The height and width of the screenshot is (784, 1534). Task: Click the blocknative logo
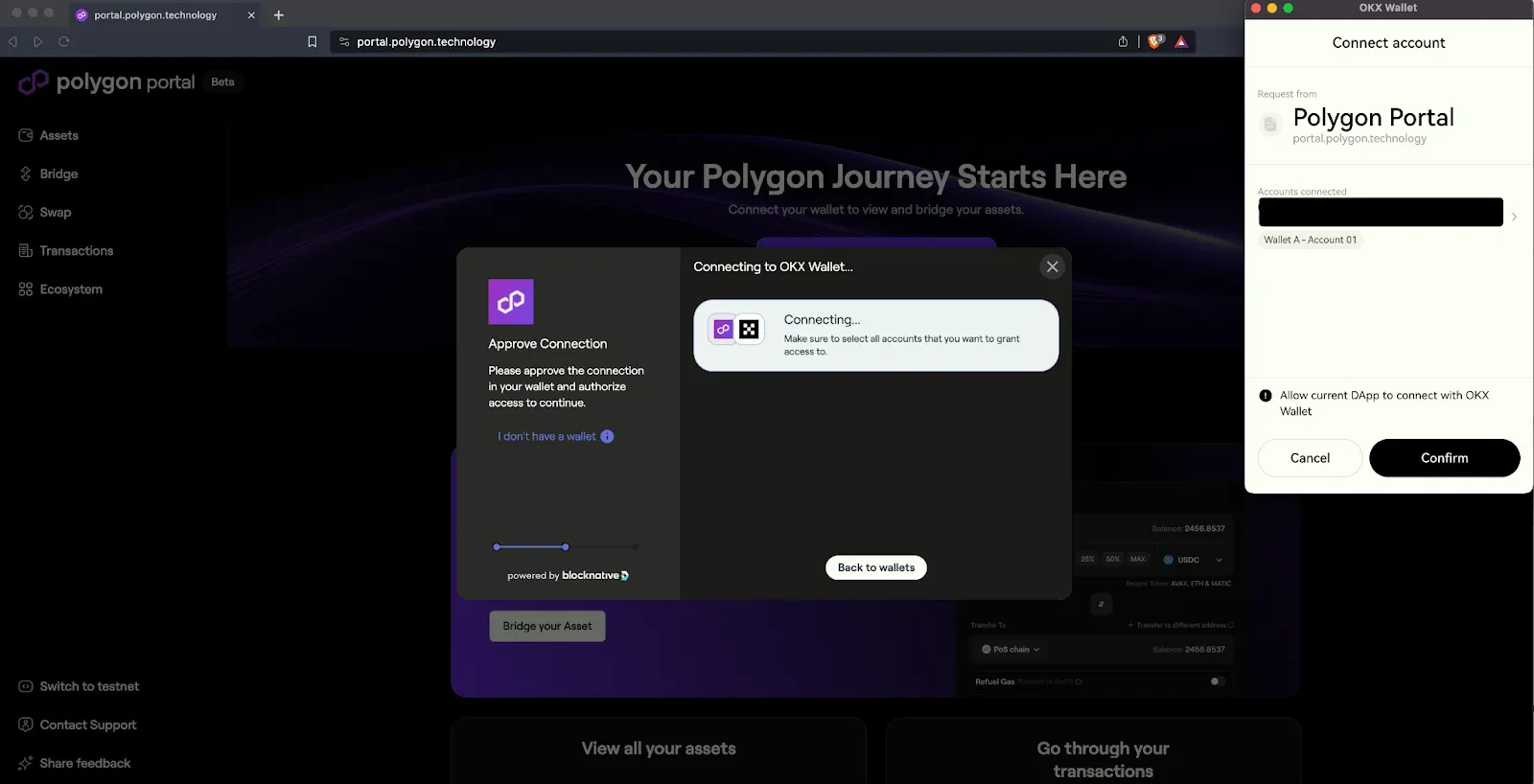pos(595,575)
